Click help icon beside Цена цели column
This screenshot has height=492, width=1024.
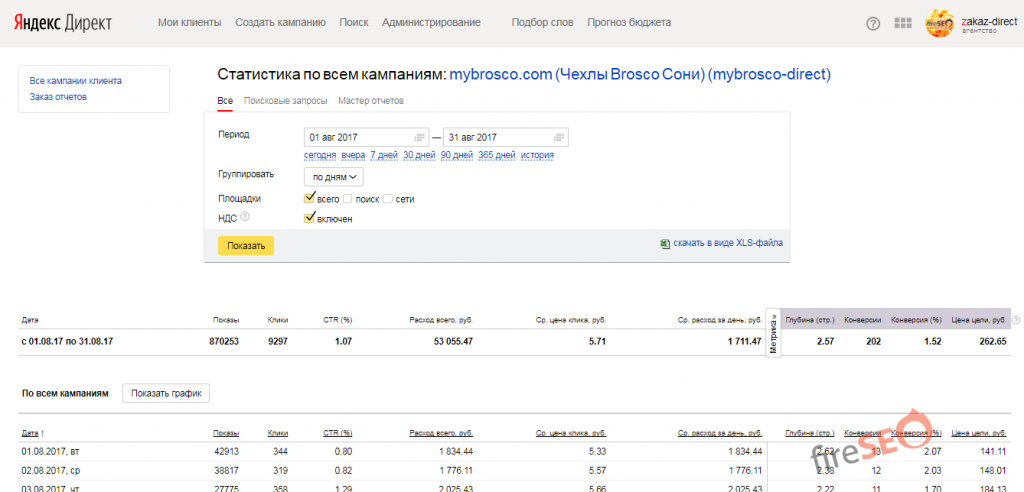pos(1016,320)
